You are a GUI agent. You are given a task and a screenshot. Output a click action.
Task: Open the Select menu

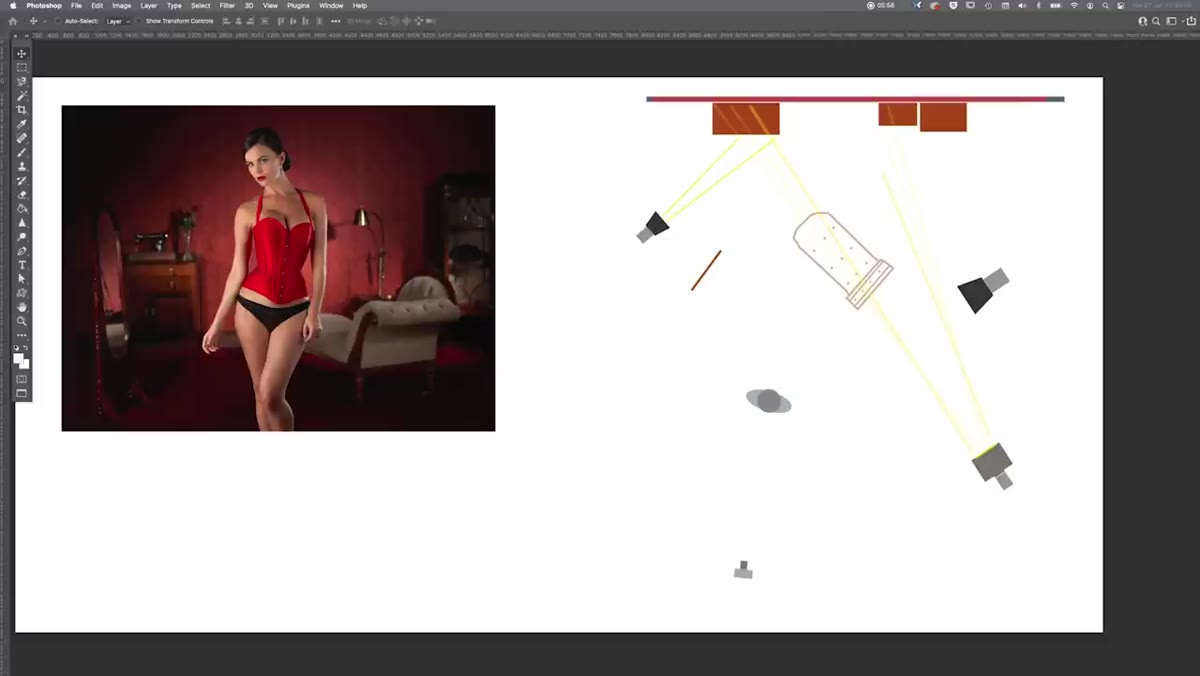(201, 6)
